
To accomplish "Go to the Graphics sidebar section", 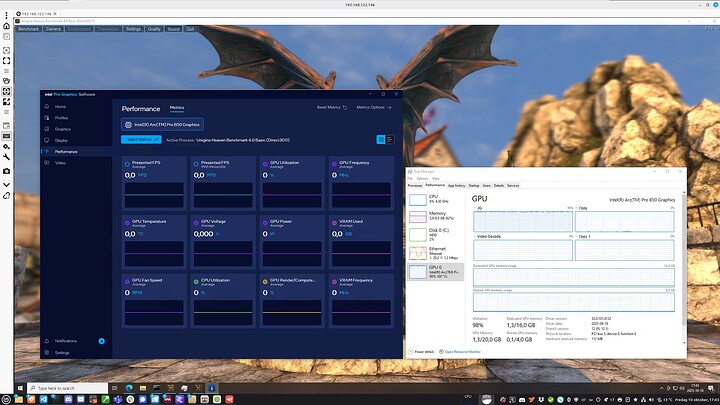I will (62, 129).
